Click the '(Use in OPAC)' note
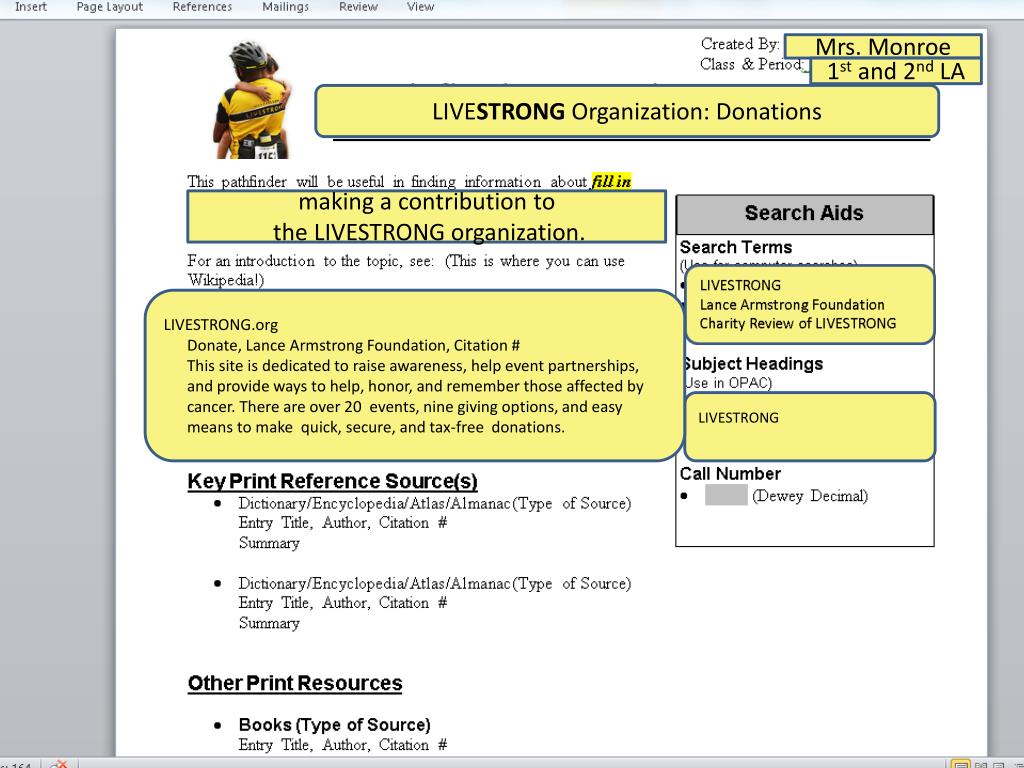The width and height of the screenshot is (1024, 768). (727, 383)
